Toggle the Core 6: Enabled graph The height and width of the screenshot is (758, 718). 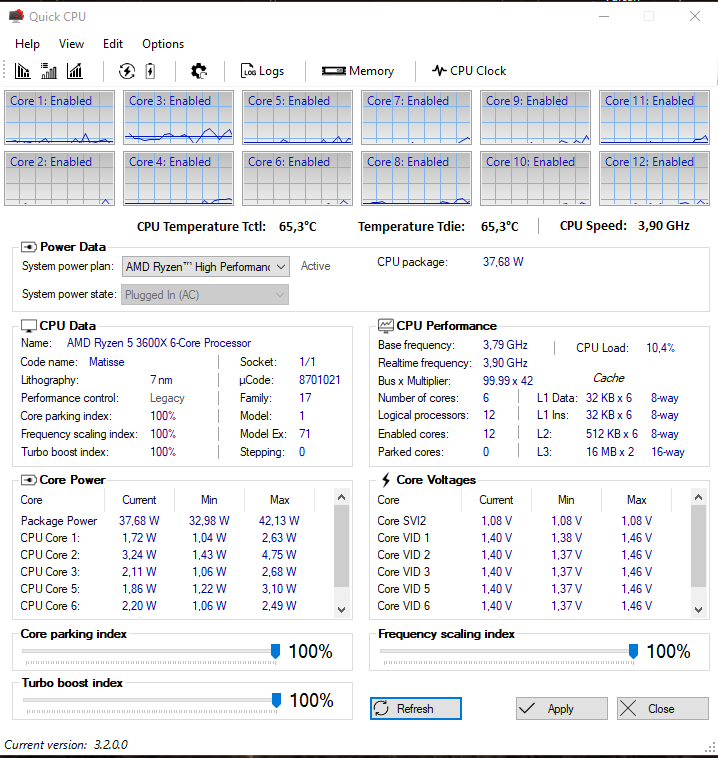pos(297,178)
